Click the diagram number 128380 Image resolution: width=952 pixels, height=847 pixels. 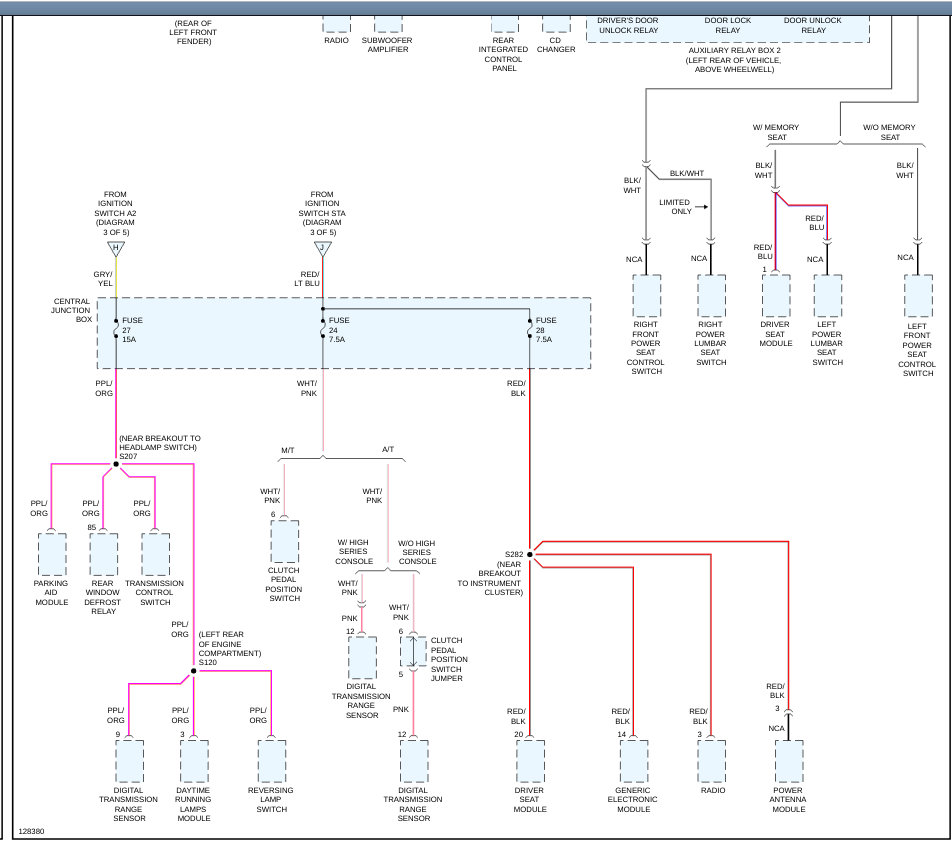(31, 831)
